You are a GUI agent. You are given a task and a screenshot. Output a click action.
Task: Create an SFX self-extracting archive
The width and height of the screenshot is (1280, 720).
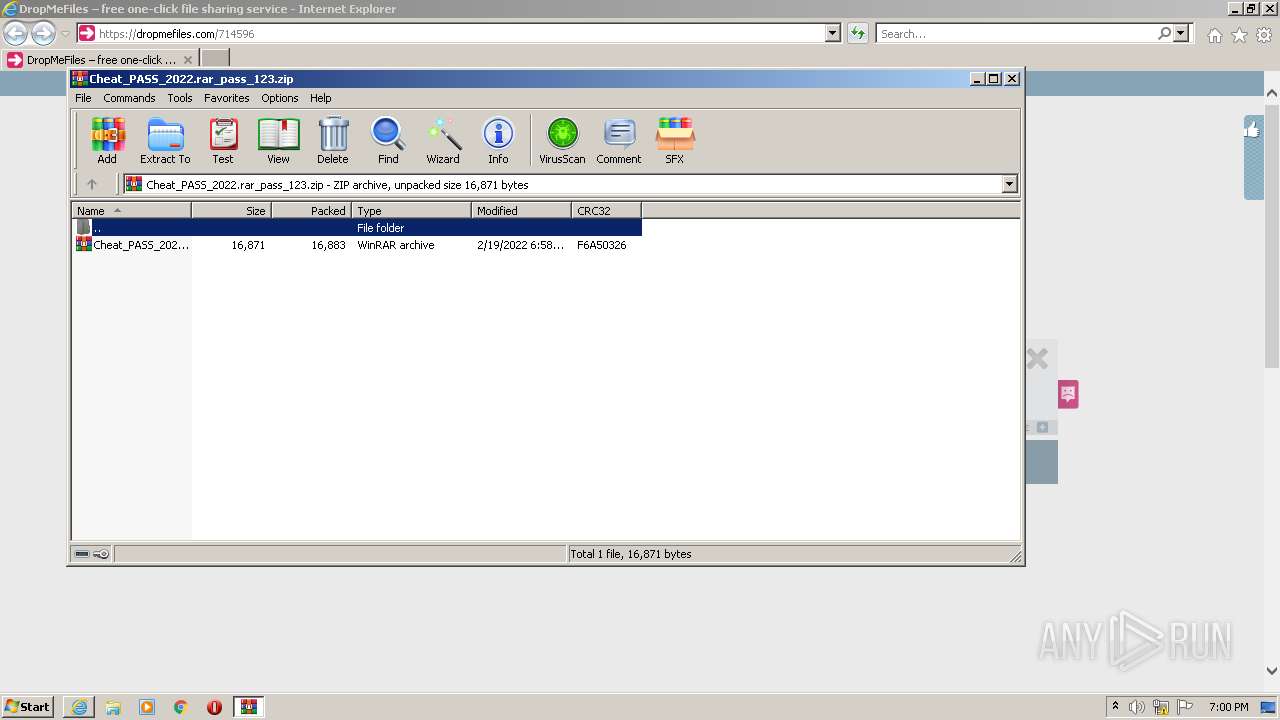pos(675,140)
